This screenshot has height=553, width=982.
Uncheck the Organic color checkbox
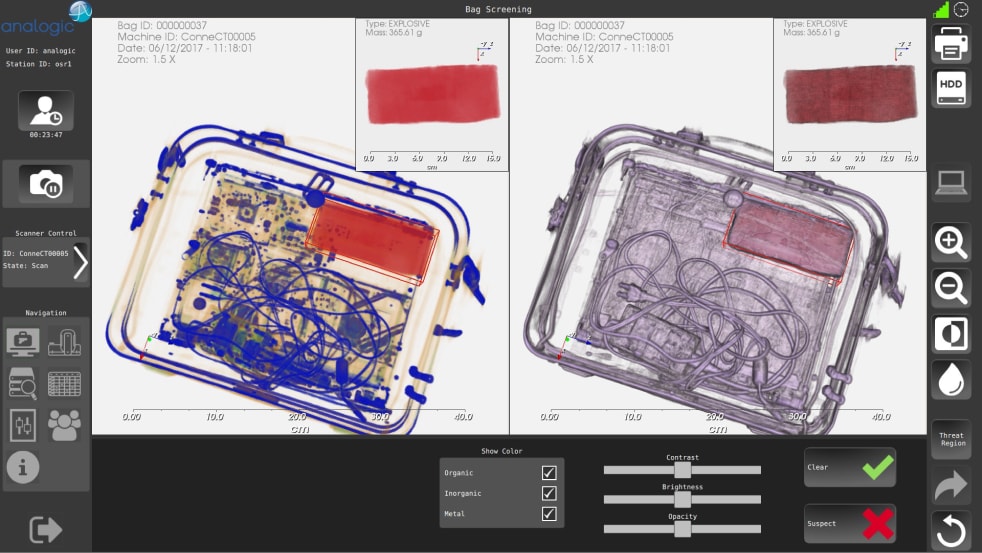549,473
